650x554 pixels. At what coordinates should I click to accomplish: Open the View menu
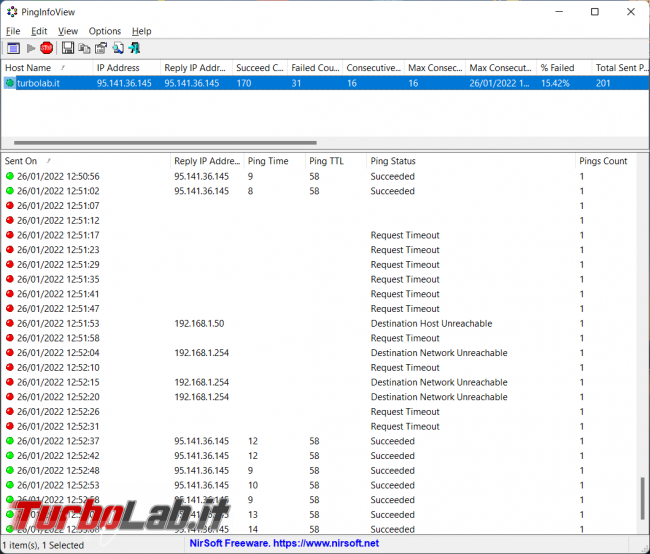tap(68, 31)
